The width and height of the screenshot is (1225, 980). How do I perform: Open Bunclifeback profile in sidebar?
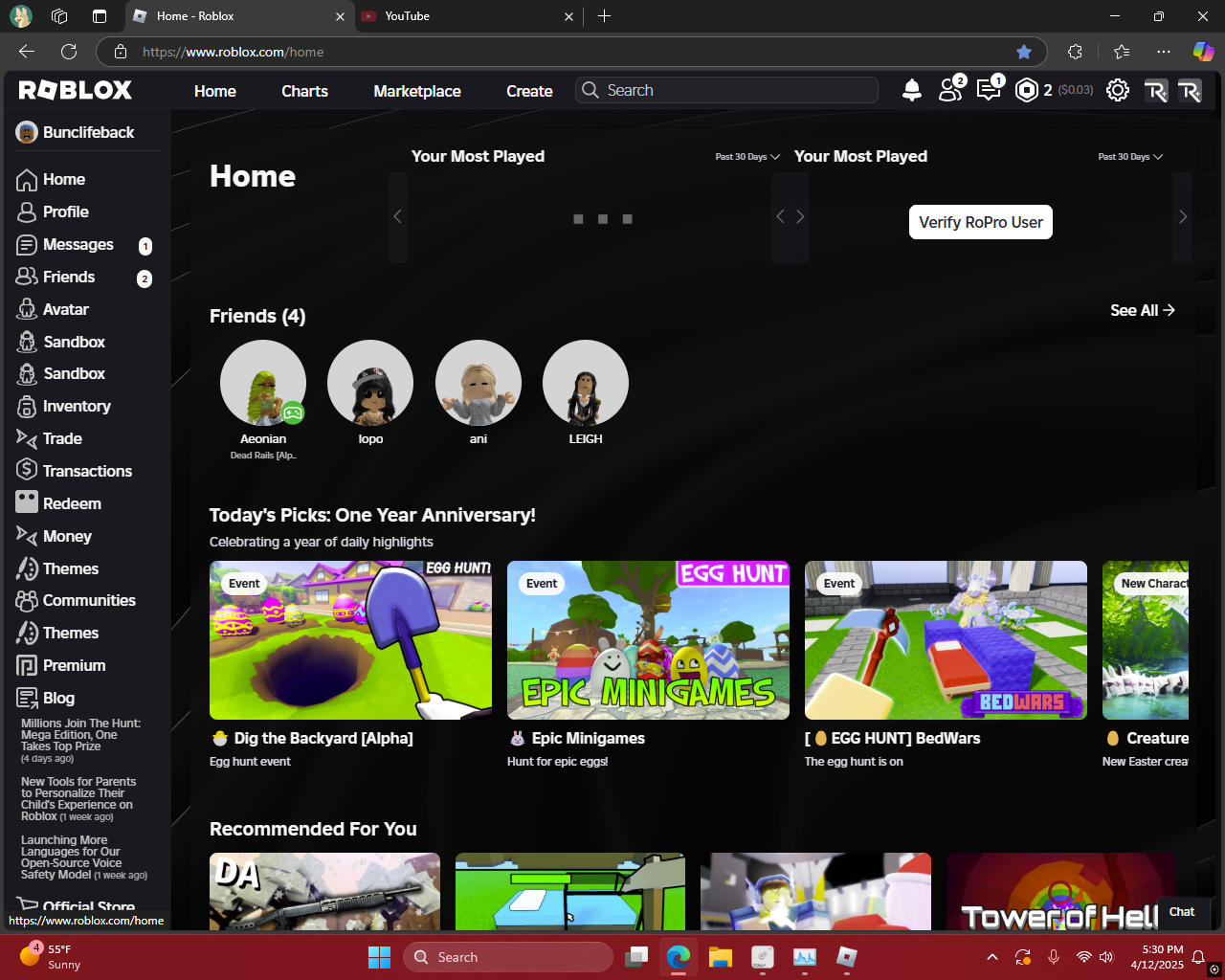(76, 132)
